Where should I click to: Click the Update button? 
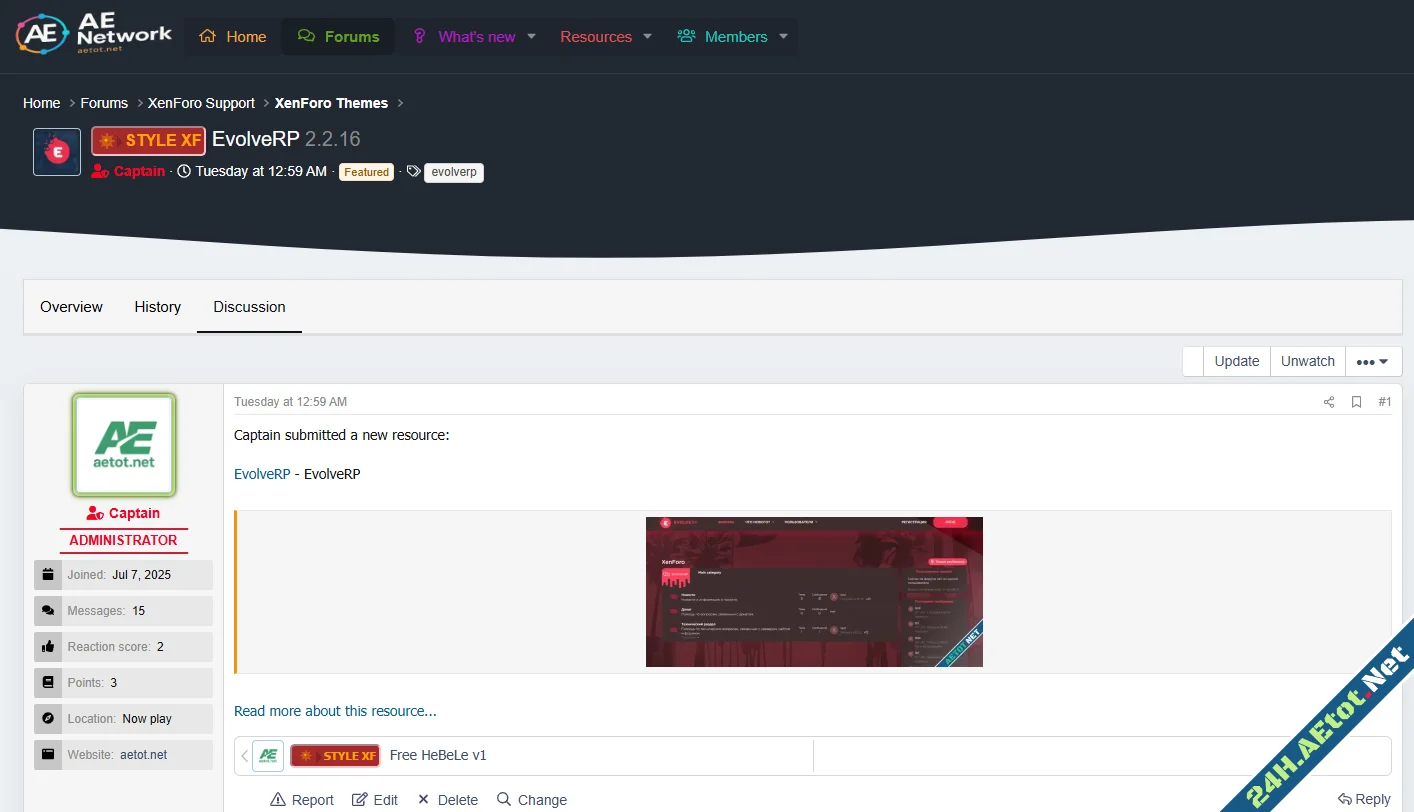tap(1236, 361)
